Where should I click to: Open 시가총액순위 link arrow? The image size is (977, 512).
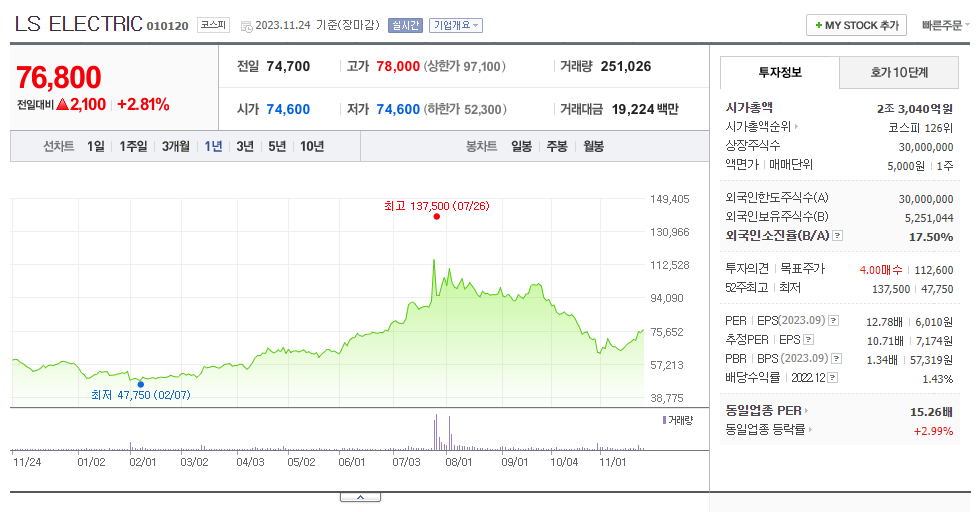[x=796, y=126]
